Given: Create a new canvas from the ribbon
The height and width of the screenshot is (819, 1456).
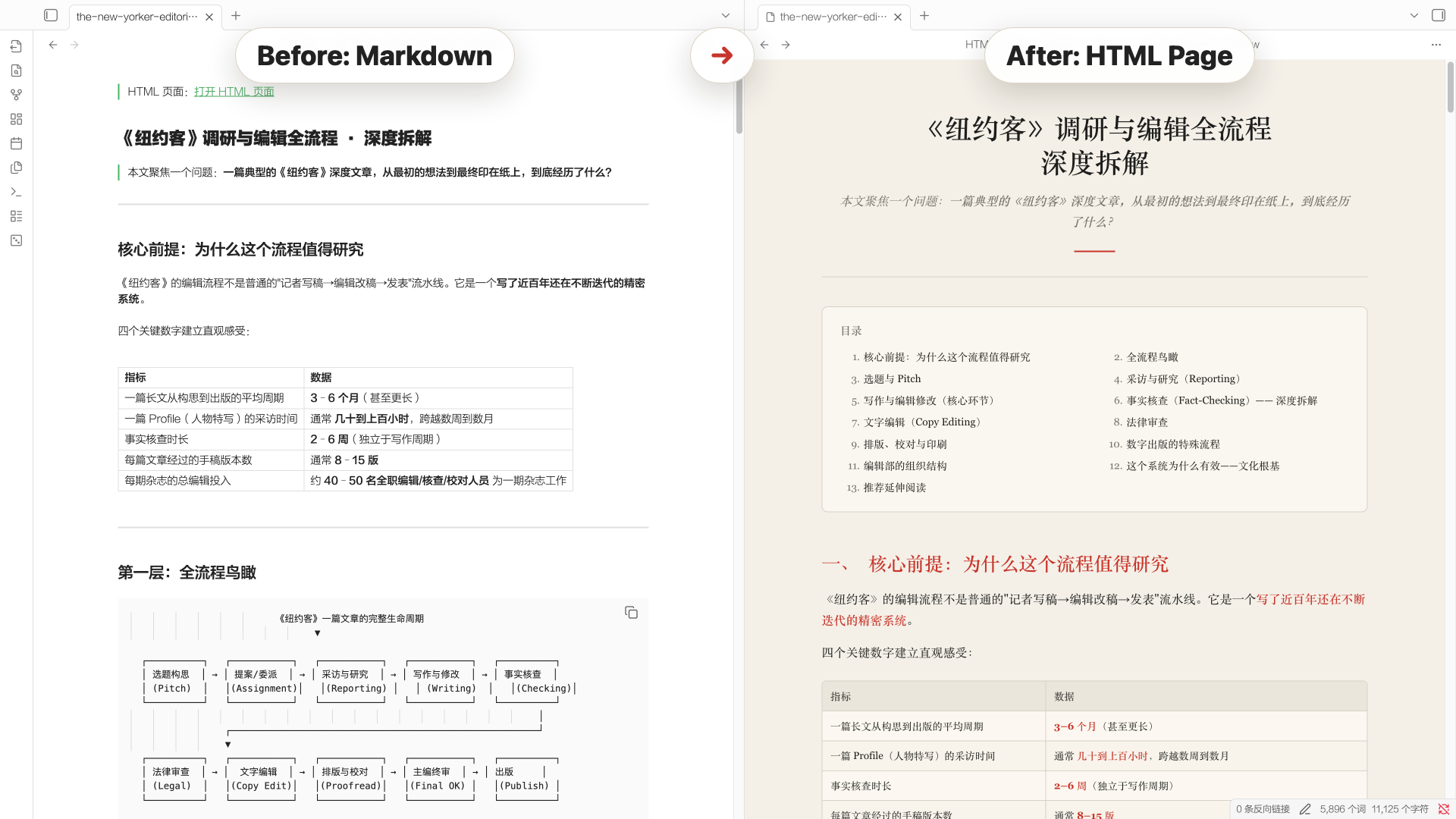Looking at the screenshot, I should [x=16, y=119].
